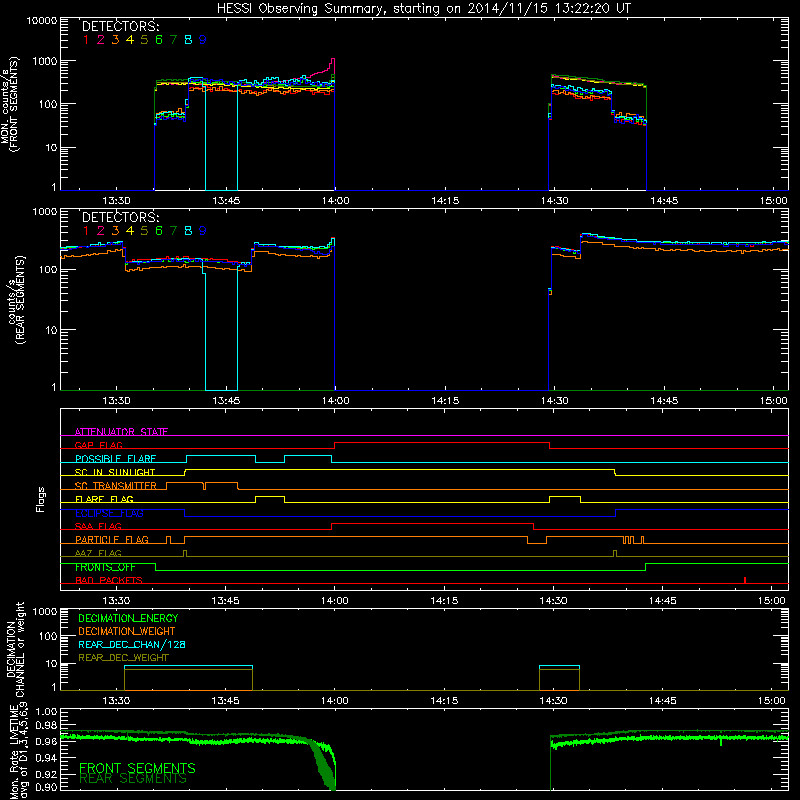
Task: Click the AAZ_FLAG label
Action: (98, 553)
